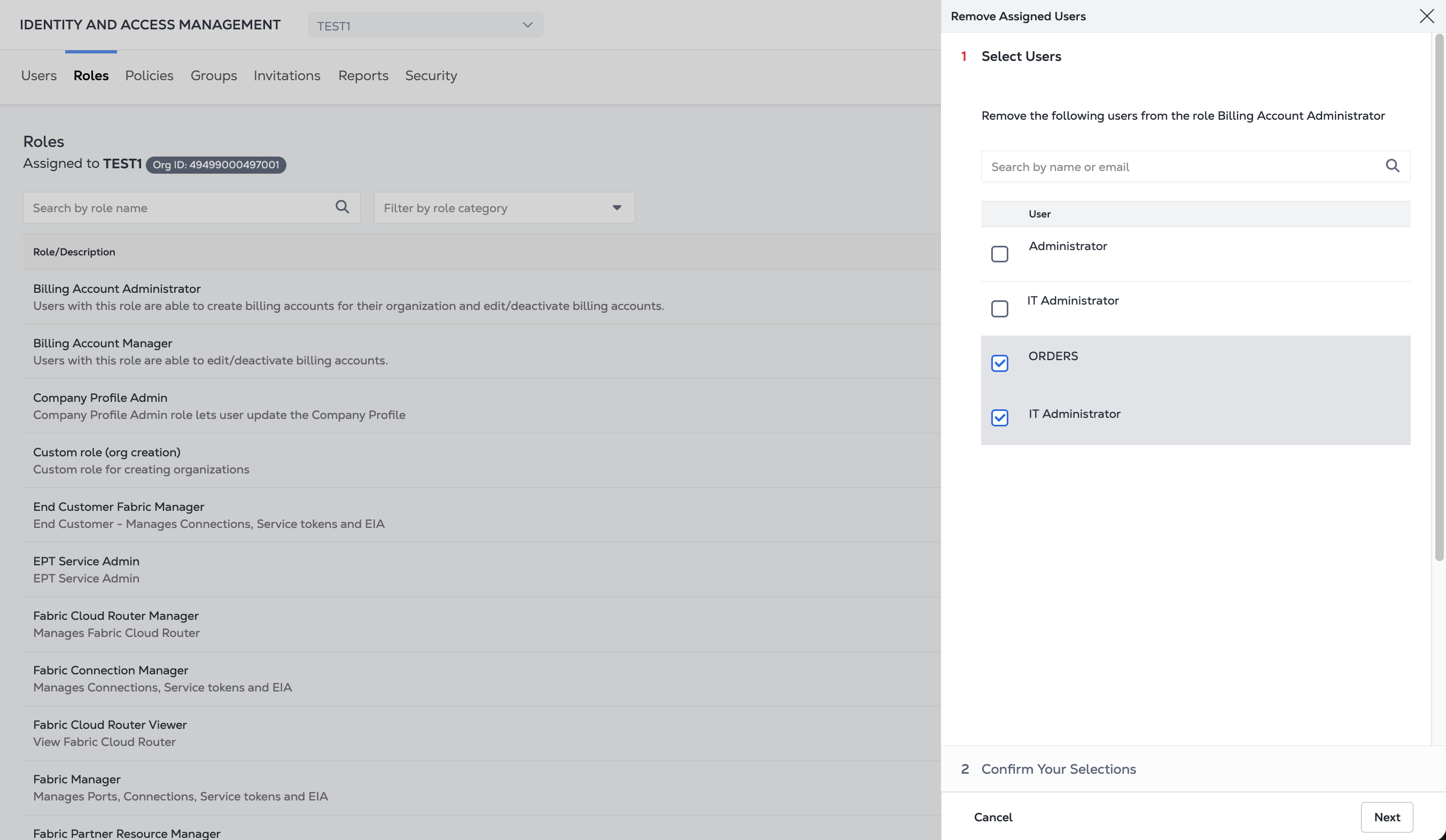Click the side panel vertical scrollbar
The width and height of the screenshot is (1446, 840).
tap(1439, 298)
